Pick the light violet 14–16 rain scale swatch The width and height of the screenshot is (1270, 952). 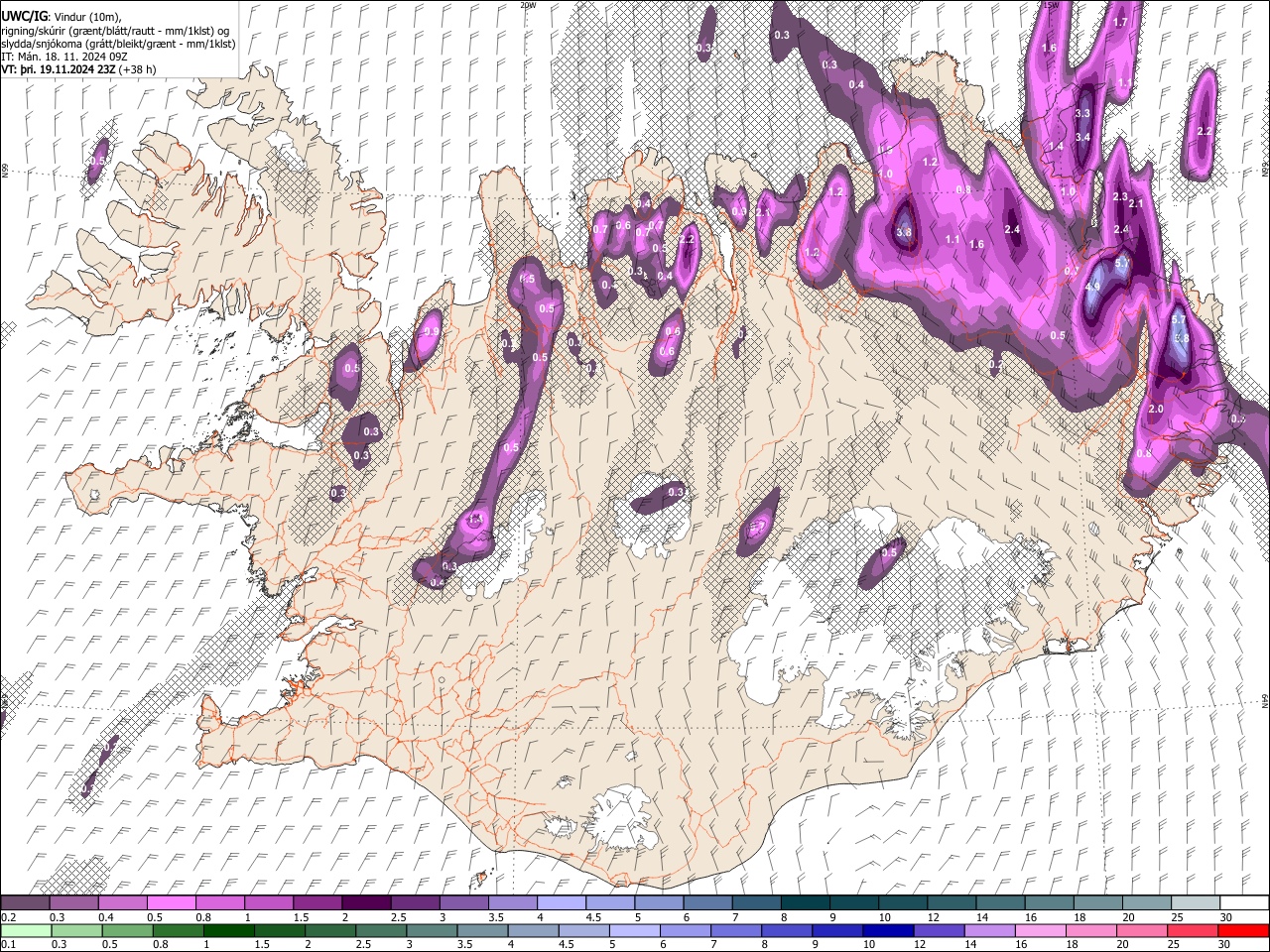(988, 930)
